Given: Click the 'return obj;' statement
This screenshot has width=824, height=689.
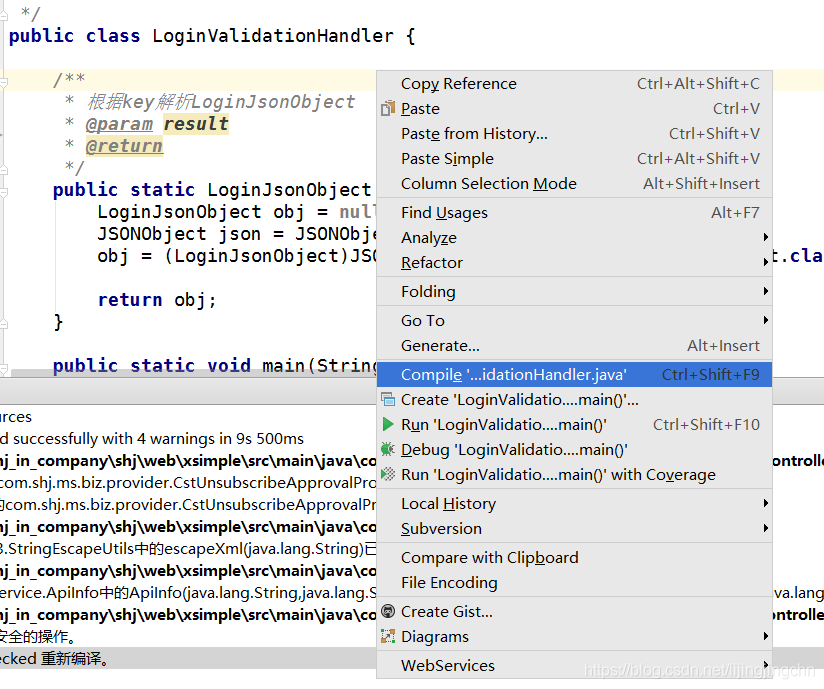Looking at the screenshot, I should click(157, 300).
